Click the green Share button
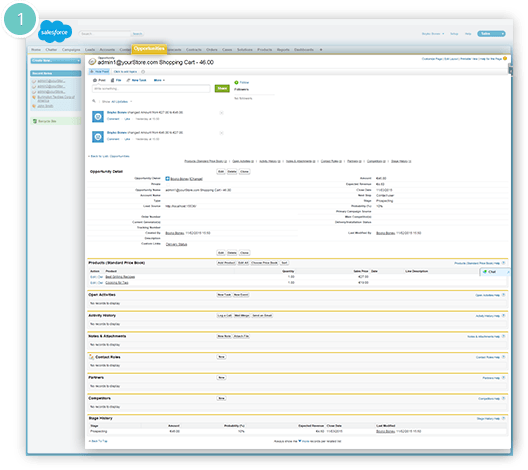Viewport: 528px width, 470px height. point(222,89)
